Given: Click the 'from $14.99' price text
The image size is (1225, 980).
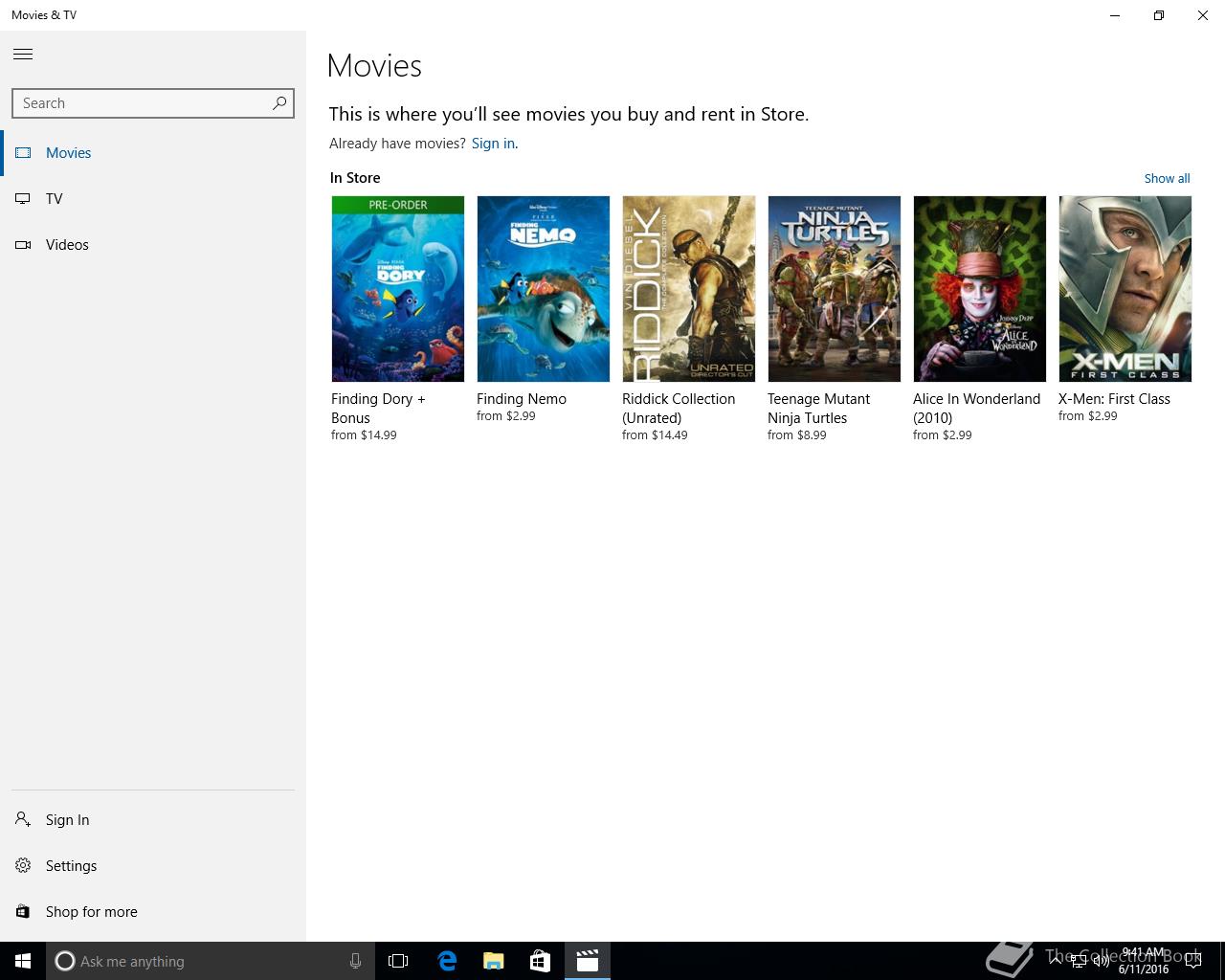Looking at the screenshot, I should pyautogui.click(x=364, y=435).
